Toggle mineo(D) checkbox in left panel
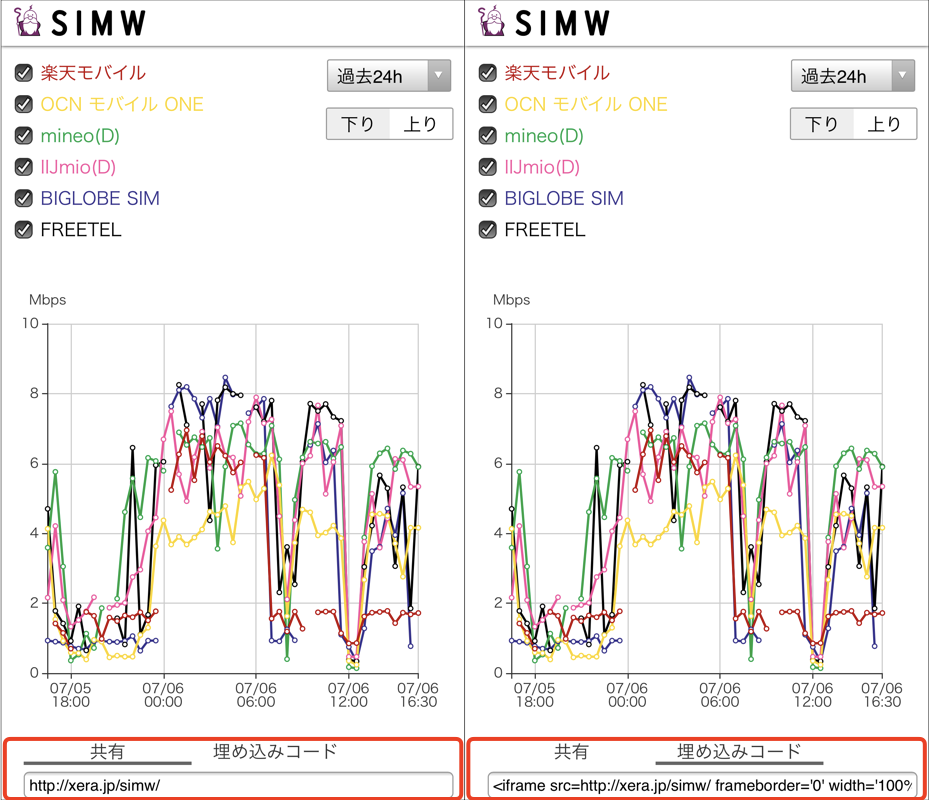Viewport: 929px width, 800px height. pyautogui.click(x=24, y=136)
